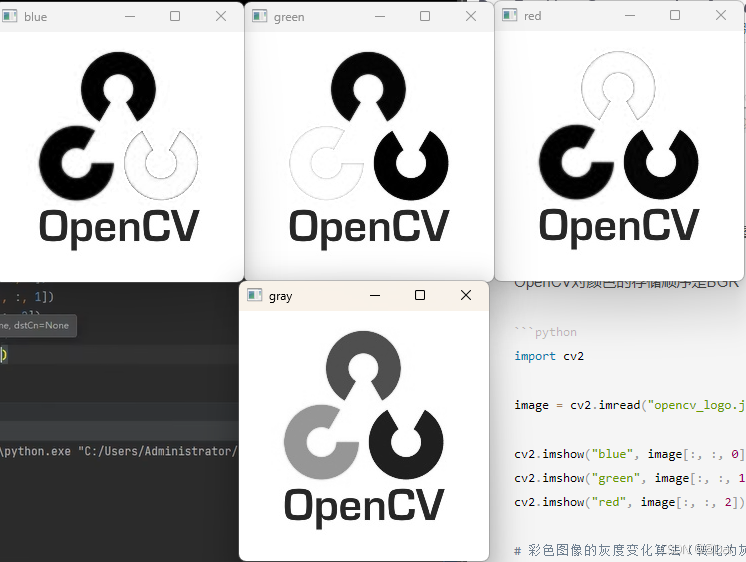Click the blue window title bar text
This screenshot has height=562, width=746.
tap(36, 17)
